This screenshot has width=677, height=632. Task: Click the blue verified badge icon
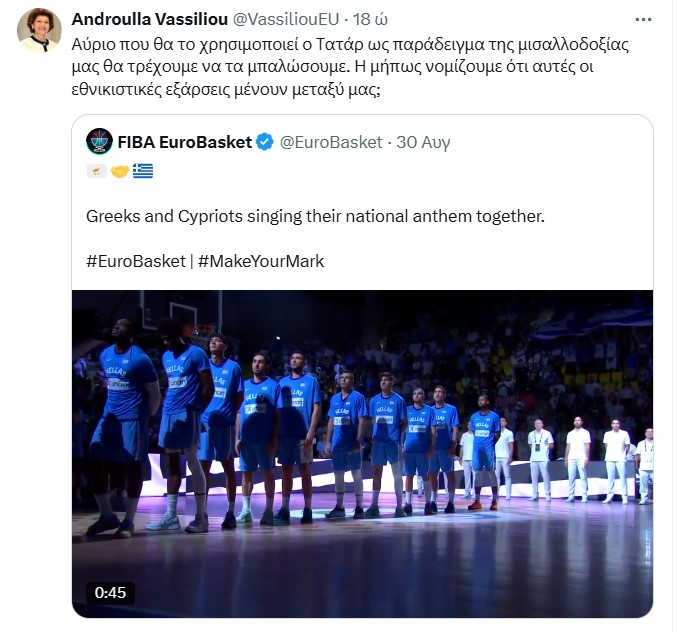264,142
